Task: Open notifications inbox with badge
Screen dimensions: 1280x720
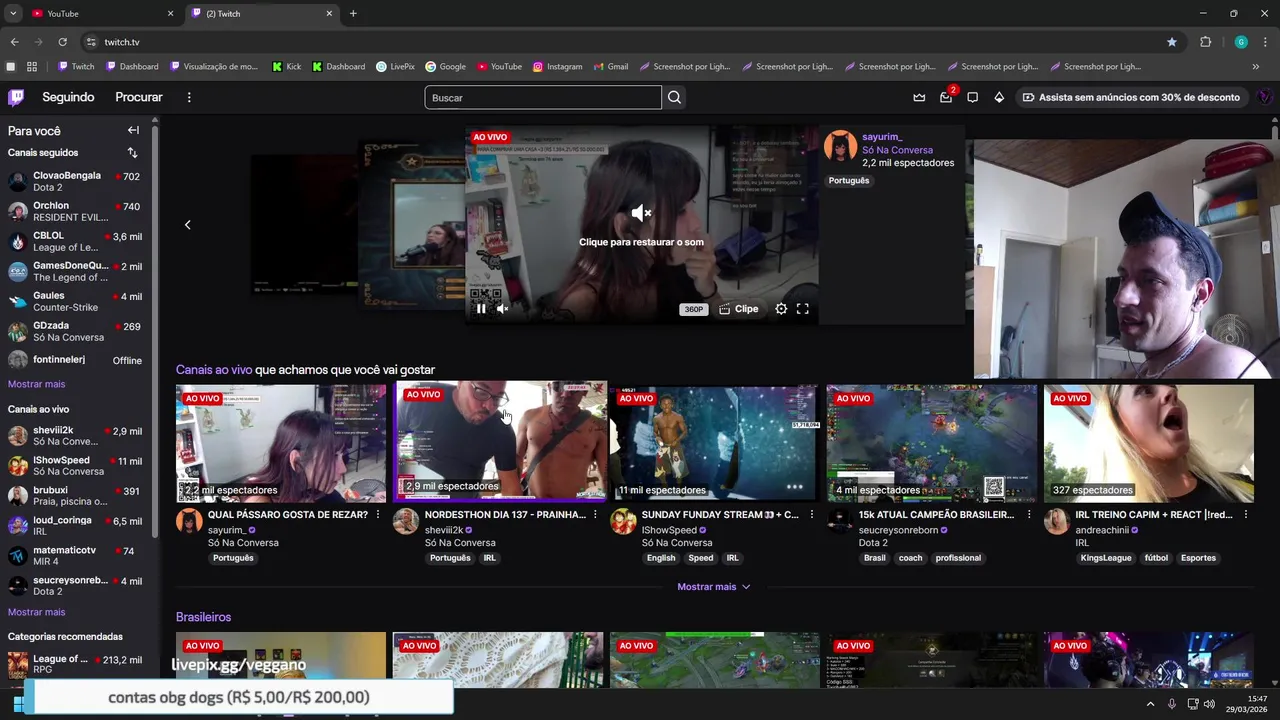Action: 946,97
